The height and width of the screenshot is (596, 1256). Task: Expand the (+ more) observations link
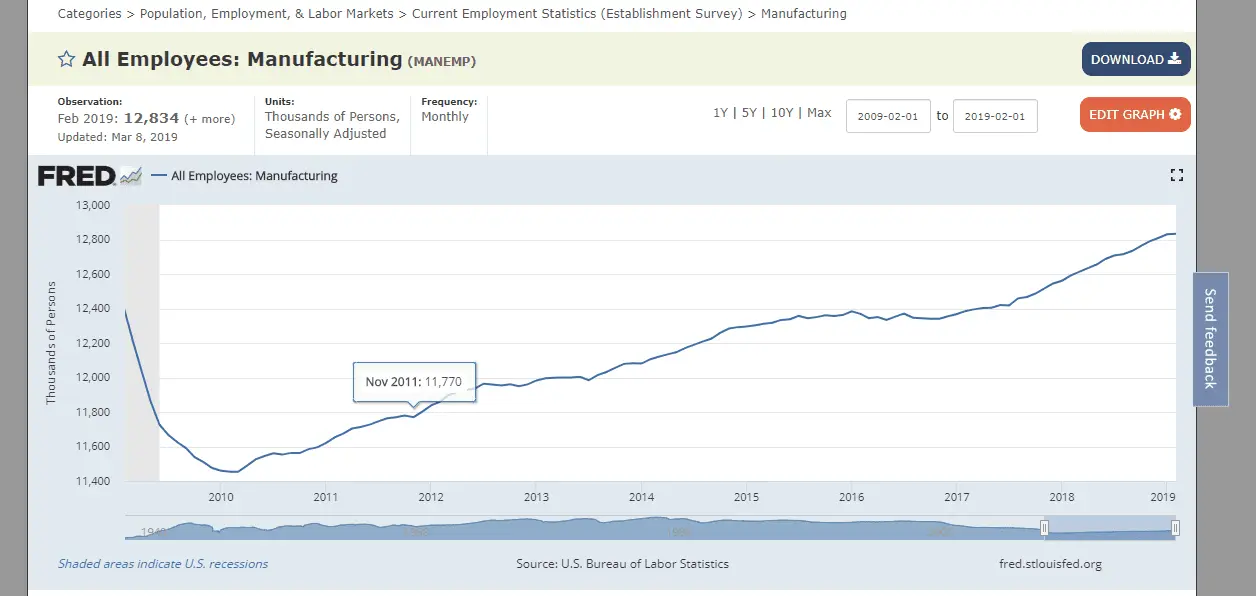[210, 119]
